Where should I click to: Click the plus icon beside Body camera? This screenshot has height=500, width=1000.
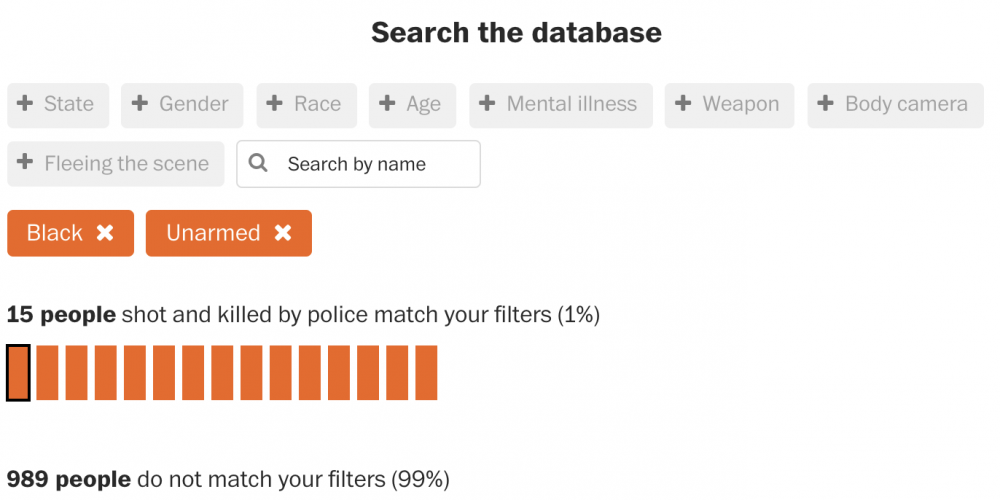coord(826,104)
